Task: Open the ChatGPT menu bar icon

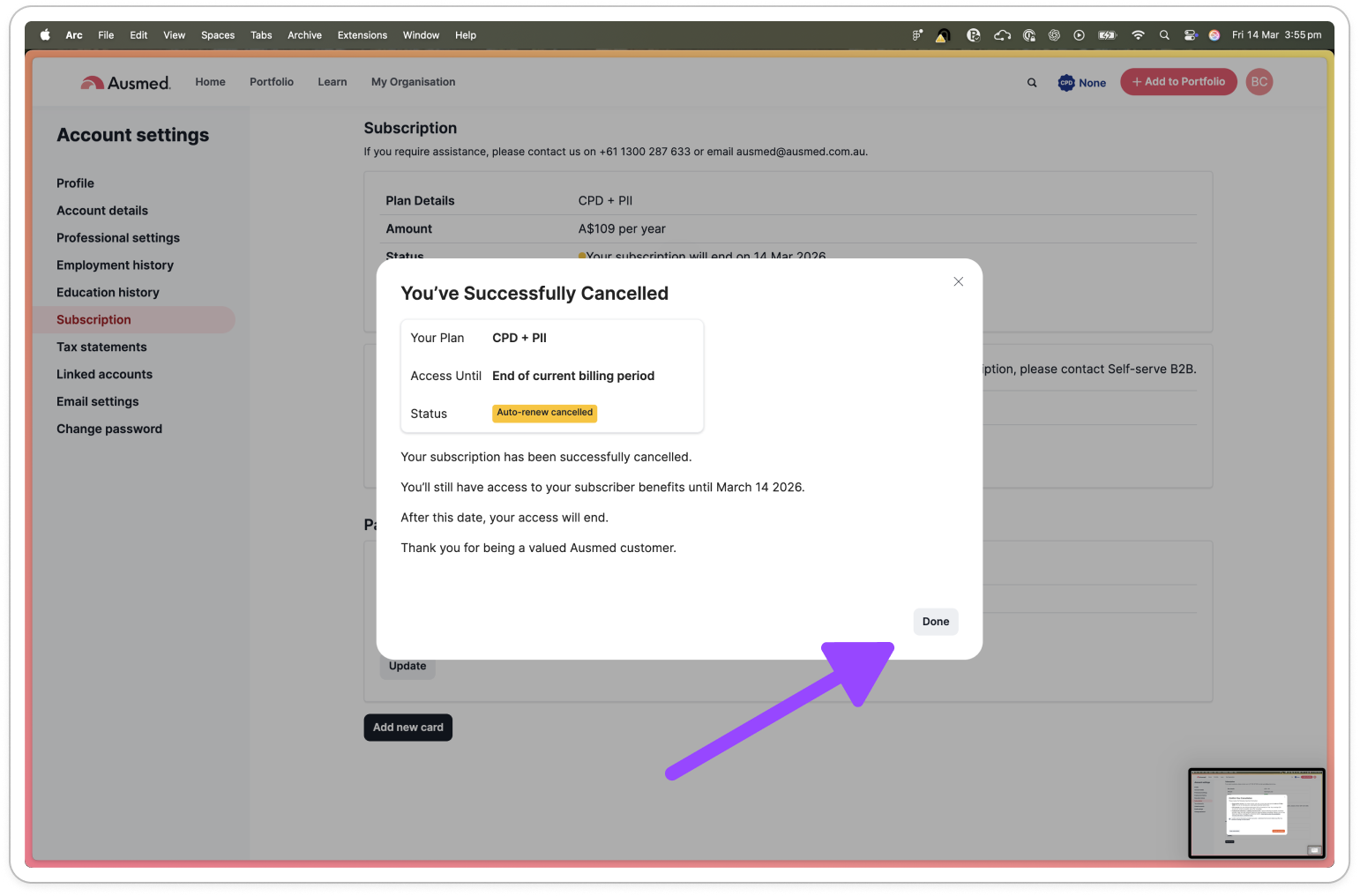Action: [x=1054, y=35]
